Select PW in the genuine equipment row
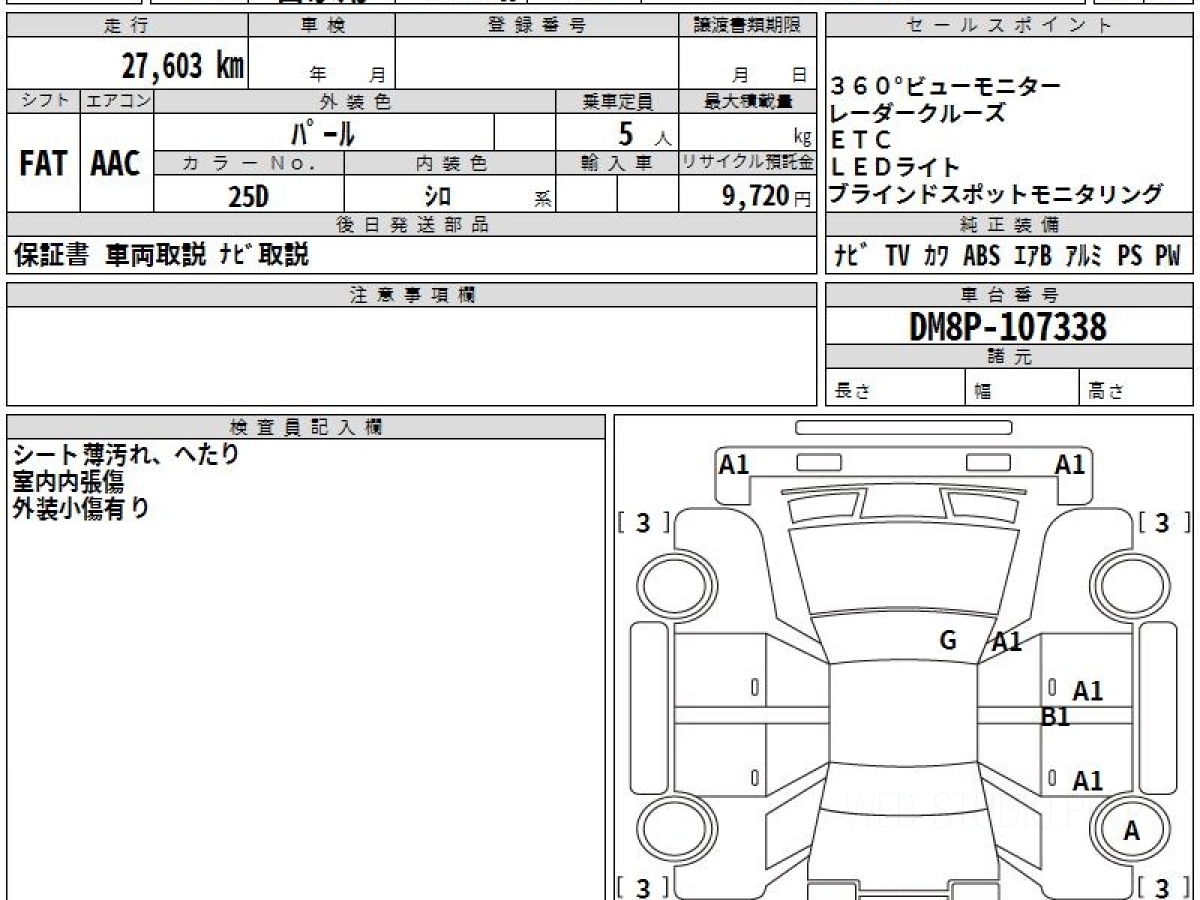This screenshot has width=1200, height=900. tap(1168, 255)
